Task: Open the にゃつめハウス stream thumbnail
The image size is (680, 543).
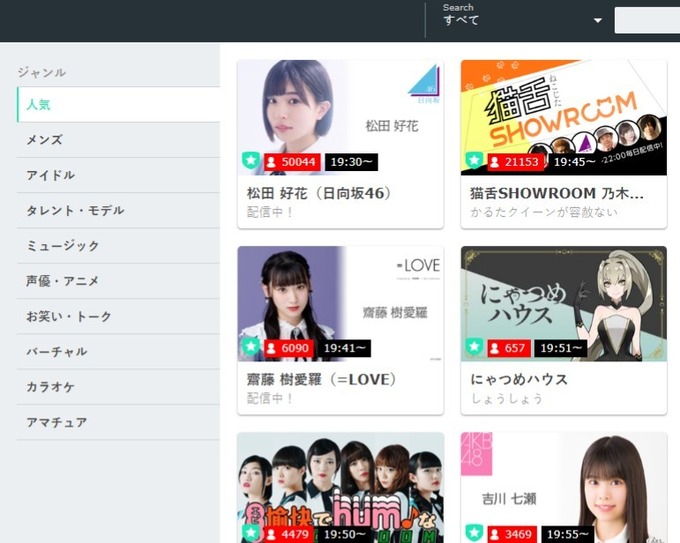Action: (x=564, y=304)
